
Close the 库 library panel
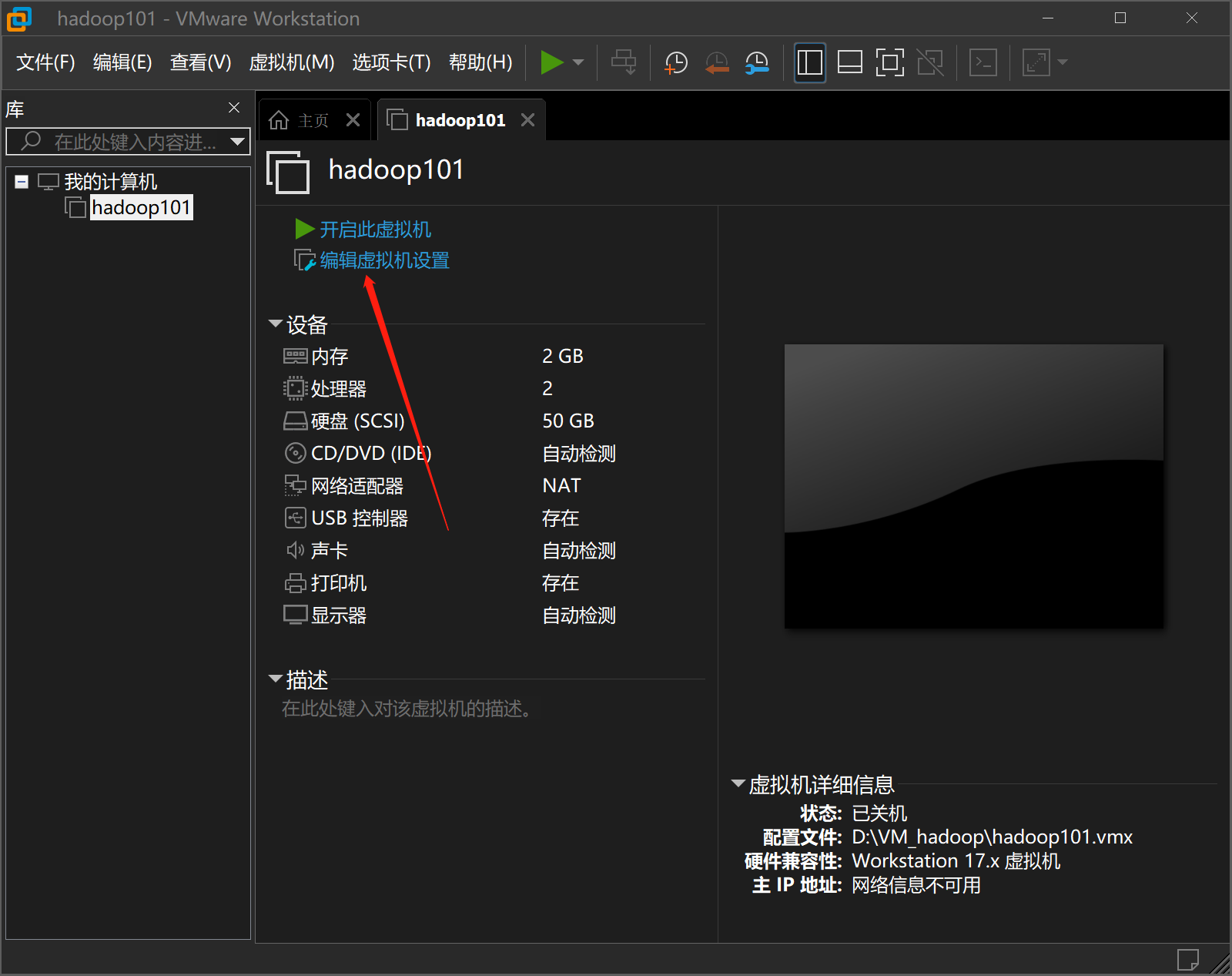tap(234, 108)
